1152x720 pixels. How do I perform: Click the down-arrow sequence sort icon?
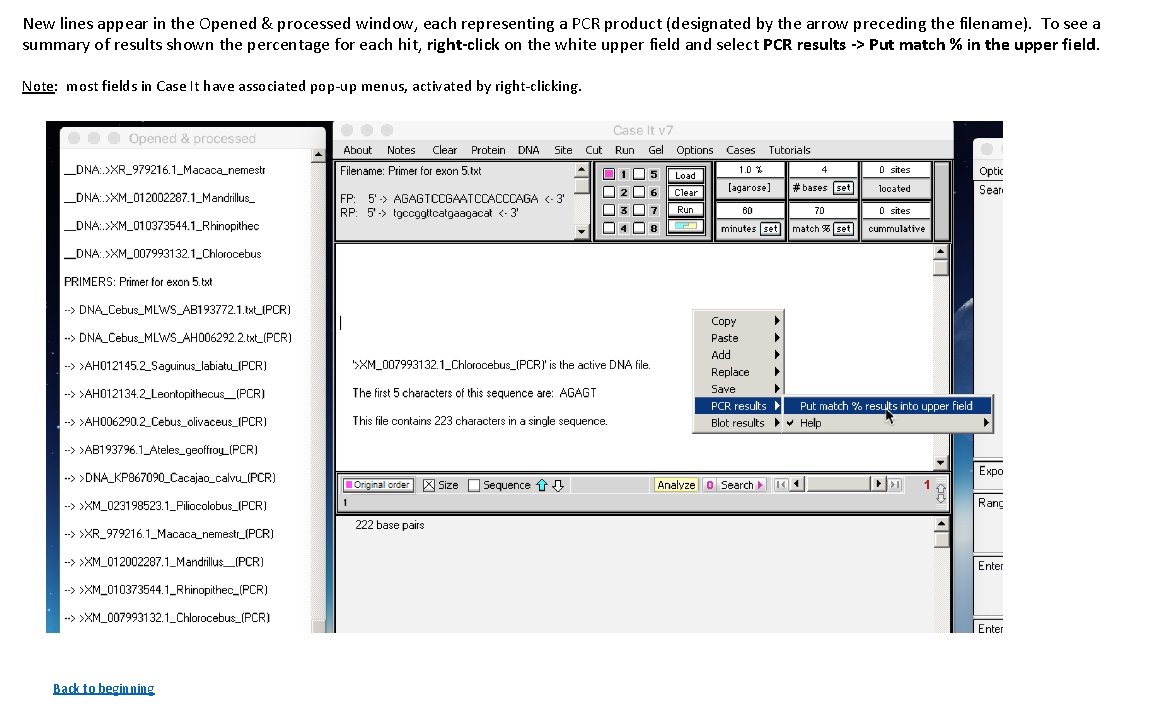556,485
